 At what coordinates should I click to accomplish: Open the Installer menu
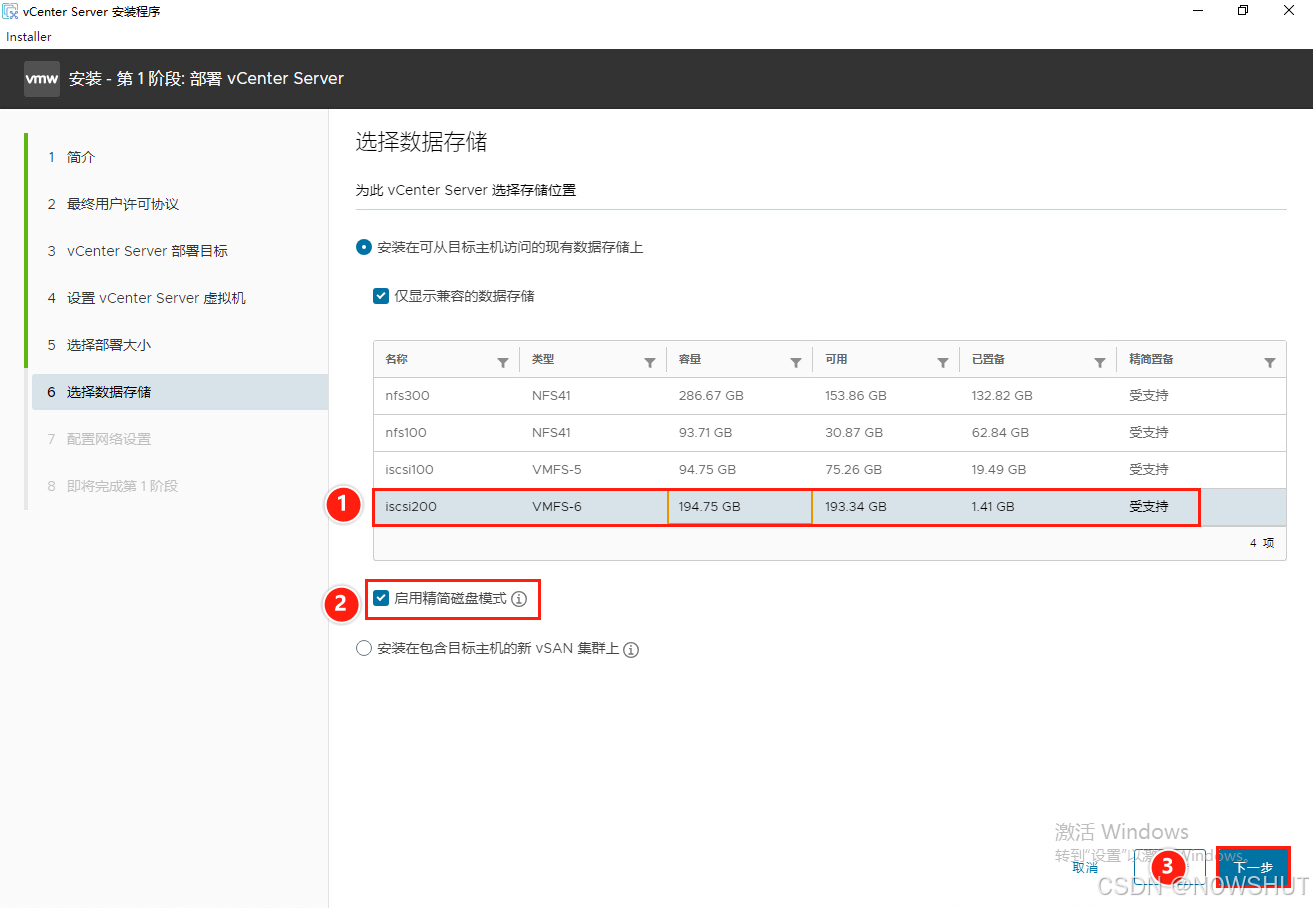29,37
